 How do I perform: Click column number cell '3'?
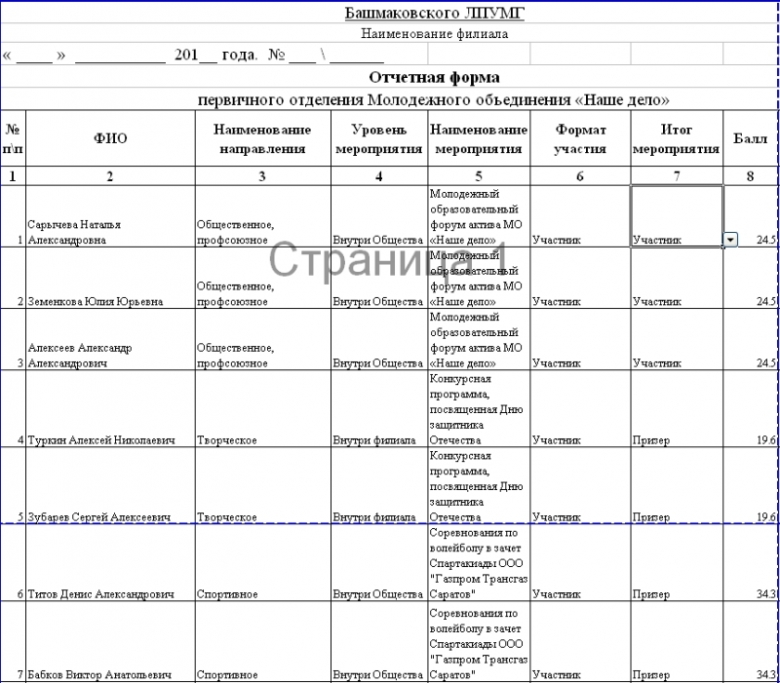click(263, 176)
